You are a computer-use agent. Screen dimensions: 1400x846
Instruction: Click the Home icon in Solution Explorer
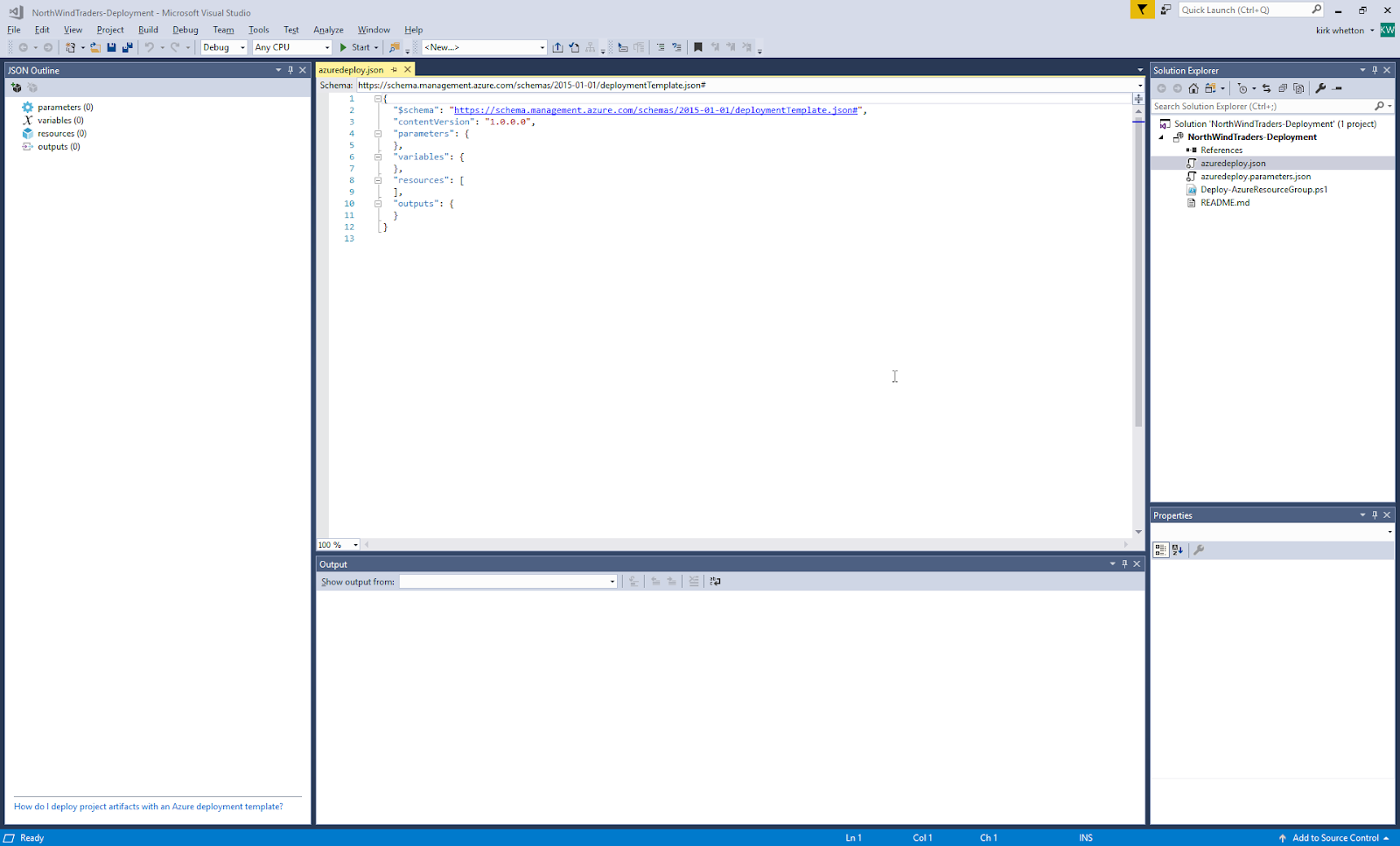tap(1193, 87)
